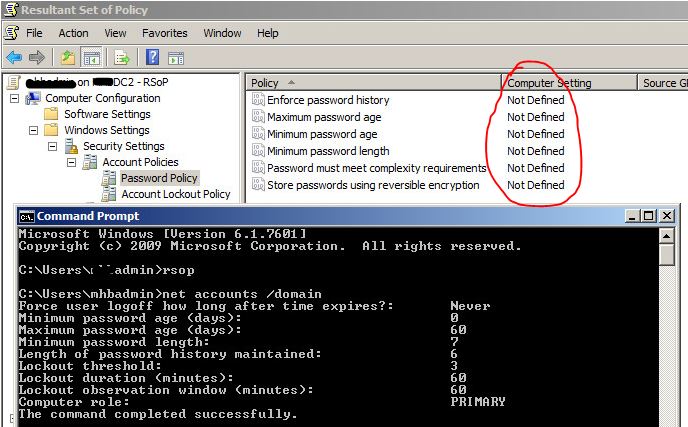The image size is (688, 427).
Task: Select the Security Settings tree label
Action: coord(124,146)
